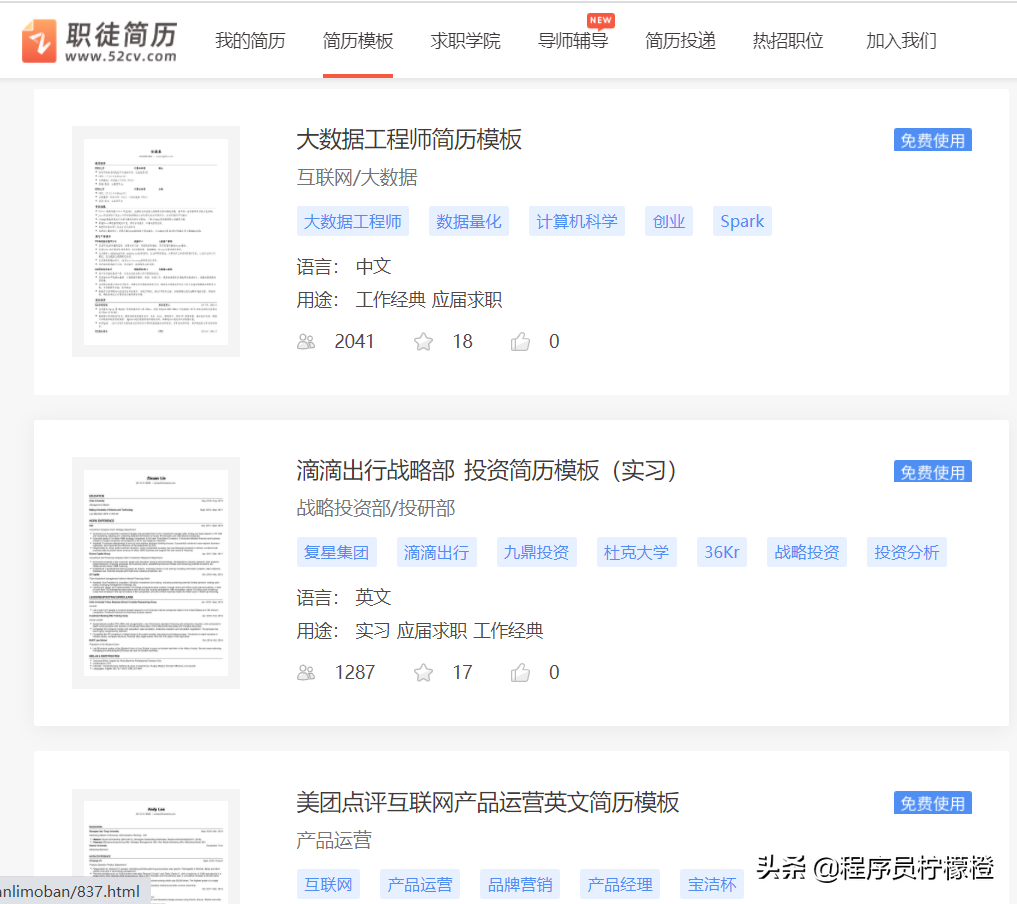Viewport: 1017px width, 904px height.
Task: Select the Spark tag link
Action: pyautogui.click(x=741, y=220)
